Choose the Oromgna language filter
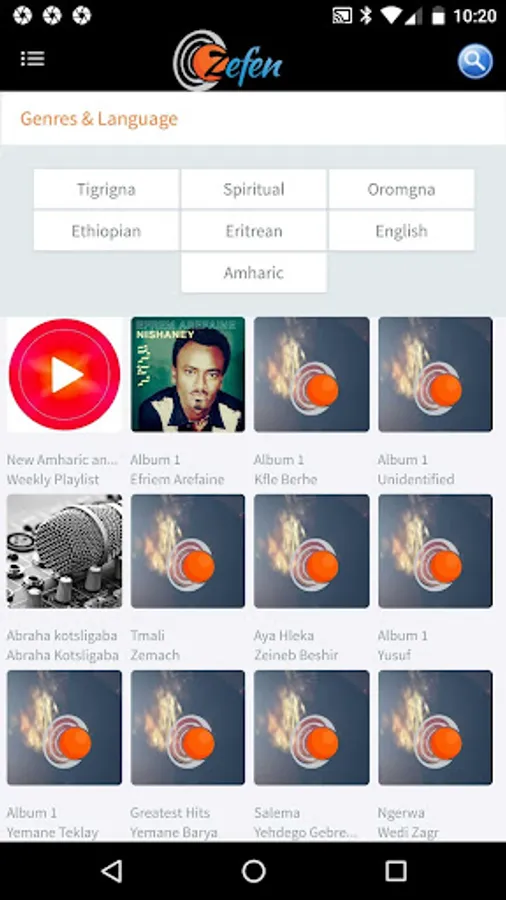This screenshot has height=900, width=506. tap(402, 189)
